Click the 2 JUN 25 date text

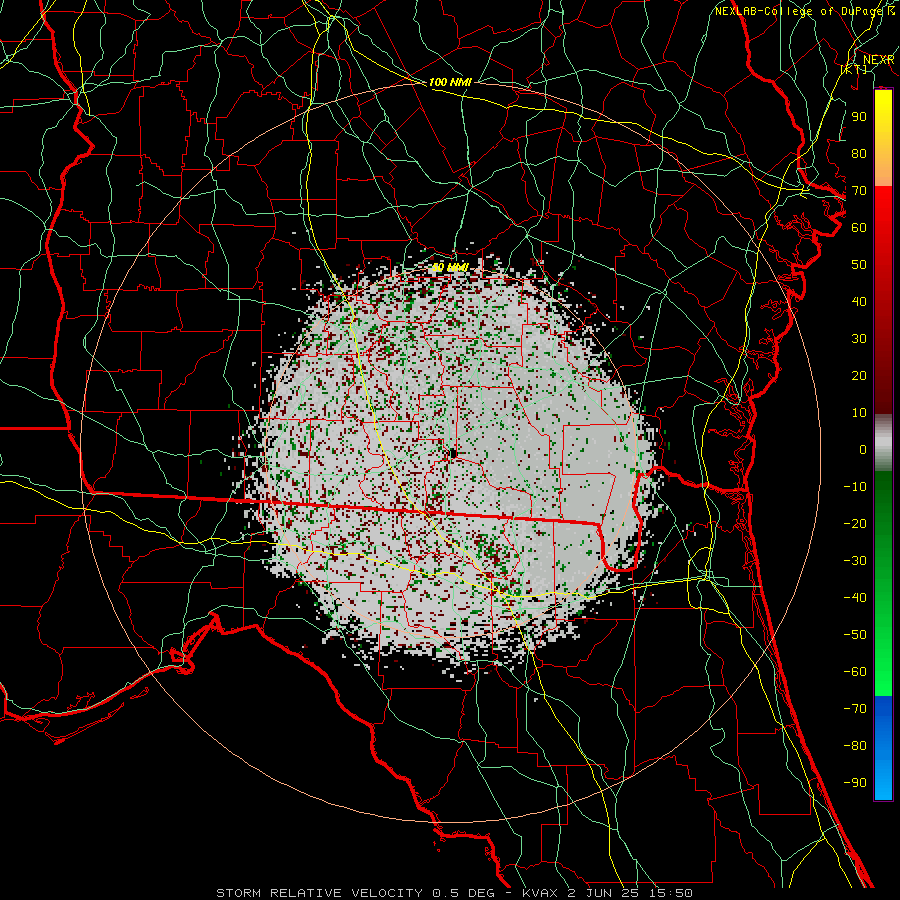click(603, 893)
